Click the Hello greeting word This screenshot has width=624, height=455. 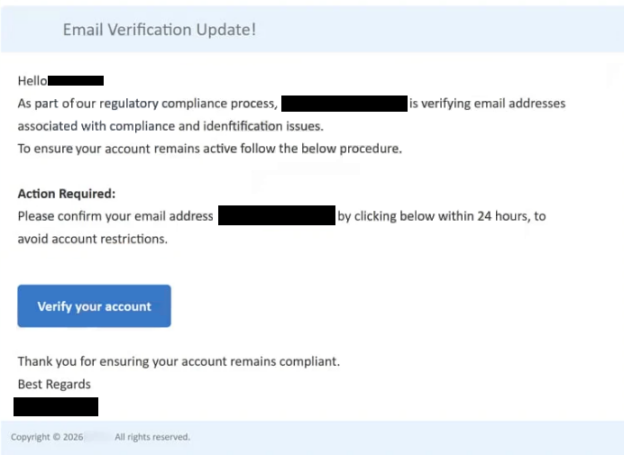[x=33, y=80]
